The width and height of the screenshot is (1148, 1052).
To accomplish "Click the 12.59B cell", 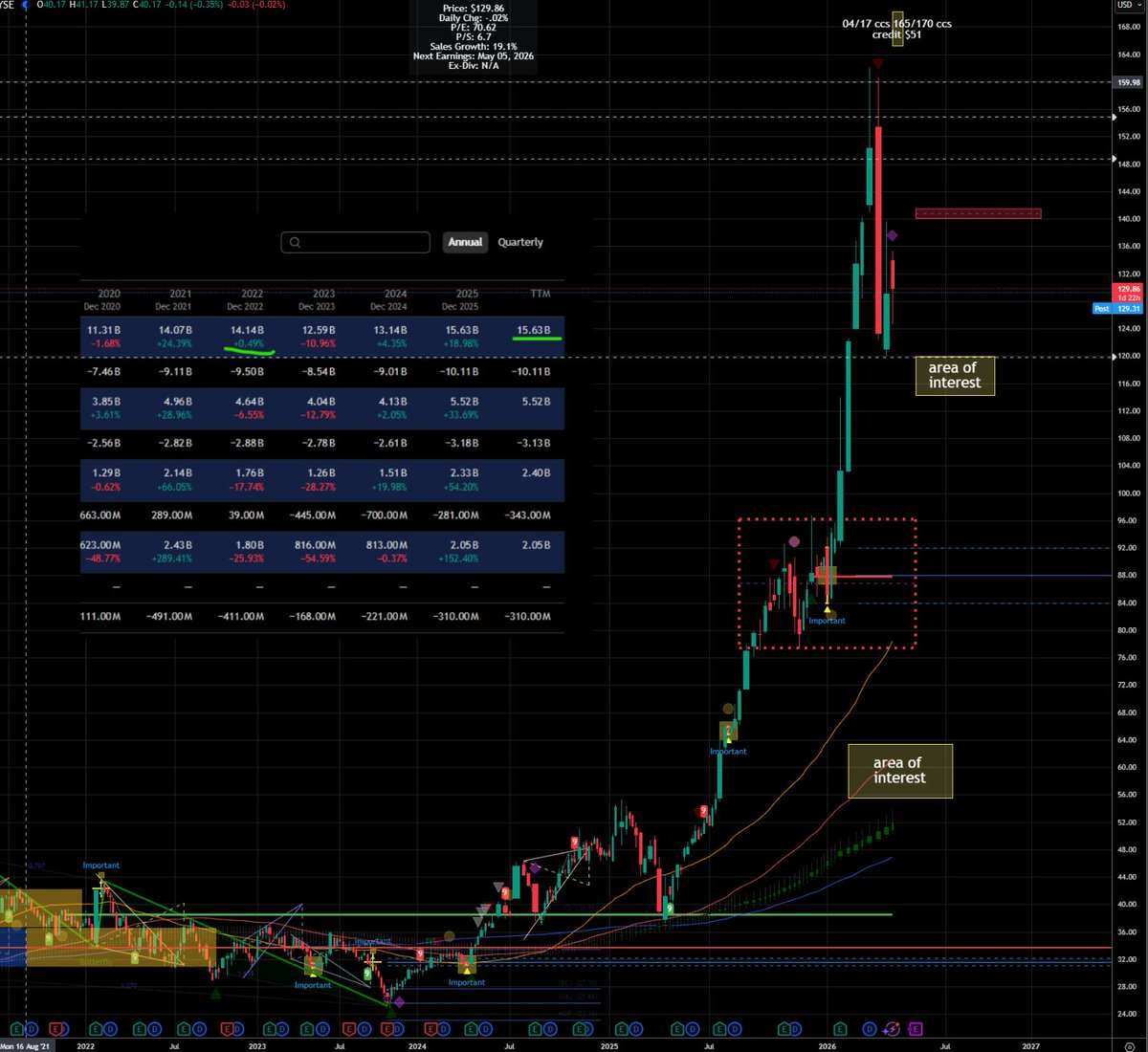I will point(319,330).
